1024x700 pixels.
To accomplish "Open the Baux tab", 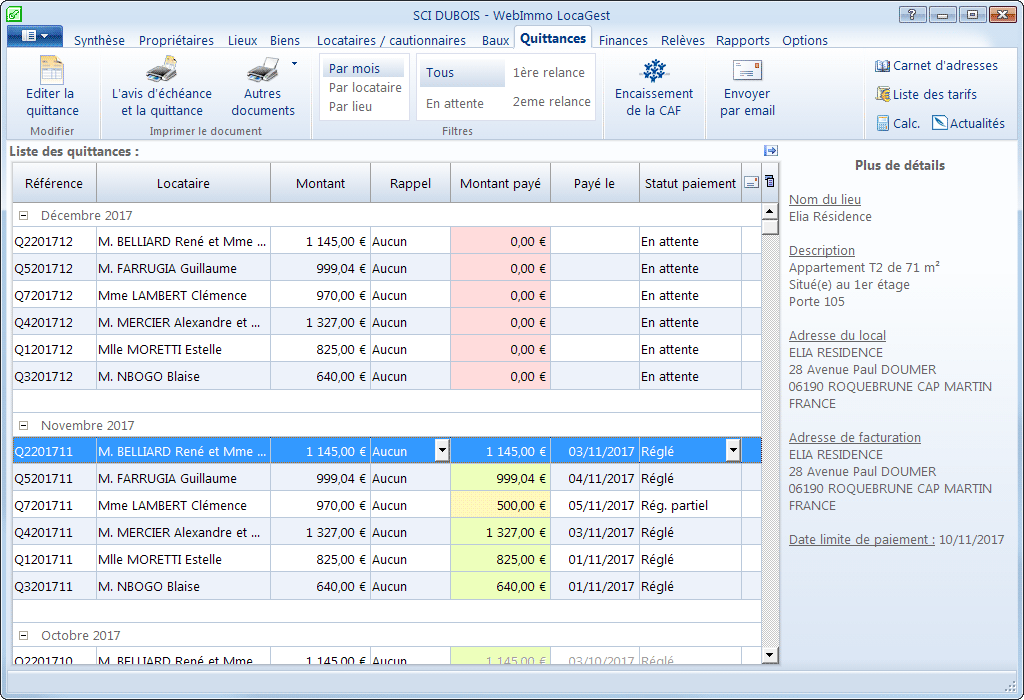I will 495,41.
